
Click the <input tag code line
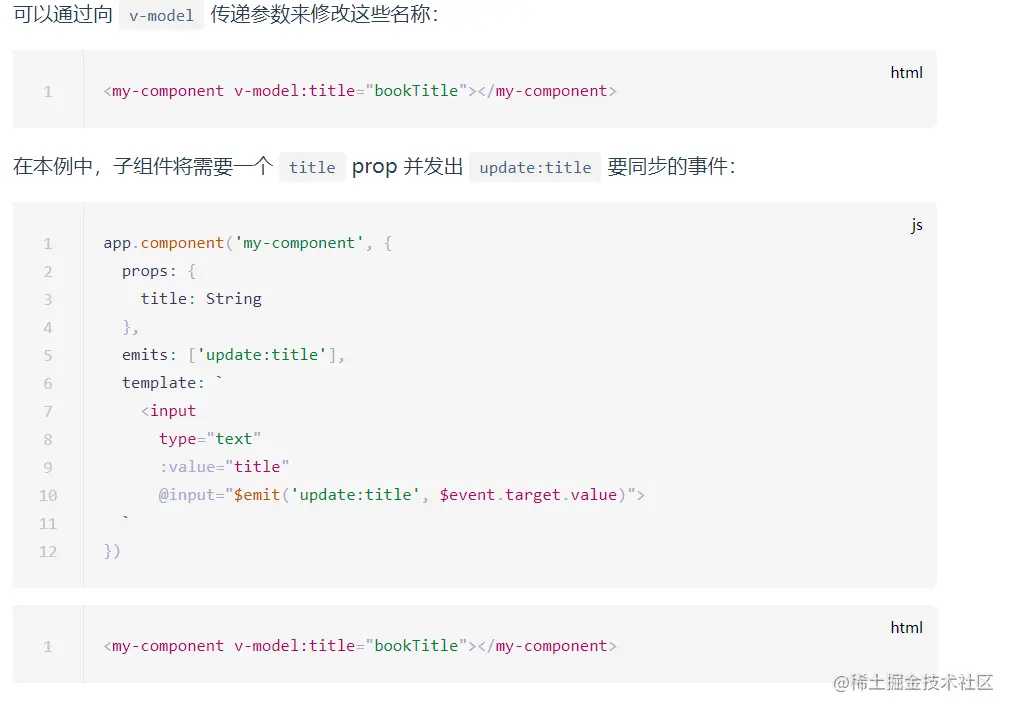(168, 411)
